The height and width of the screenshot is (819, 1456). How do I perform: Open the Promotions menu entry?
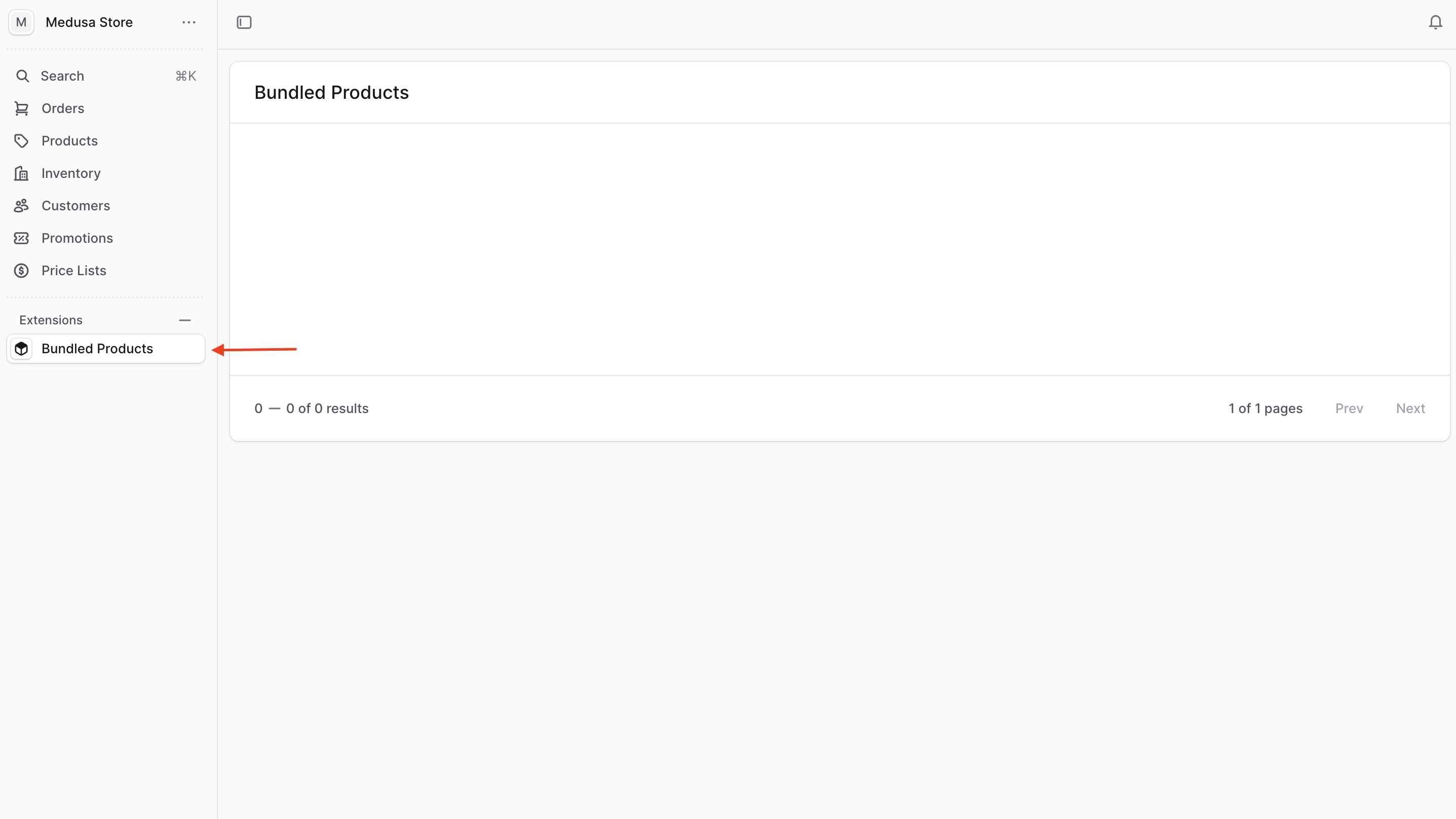[78, 238]
